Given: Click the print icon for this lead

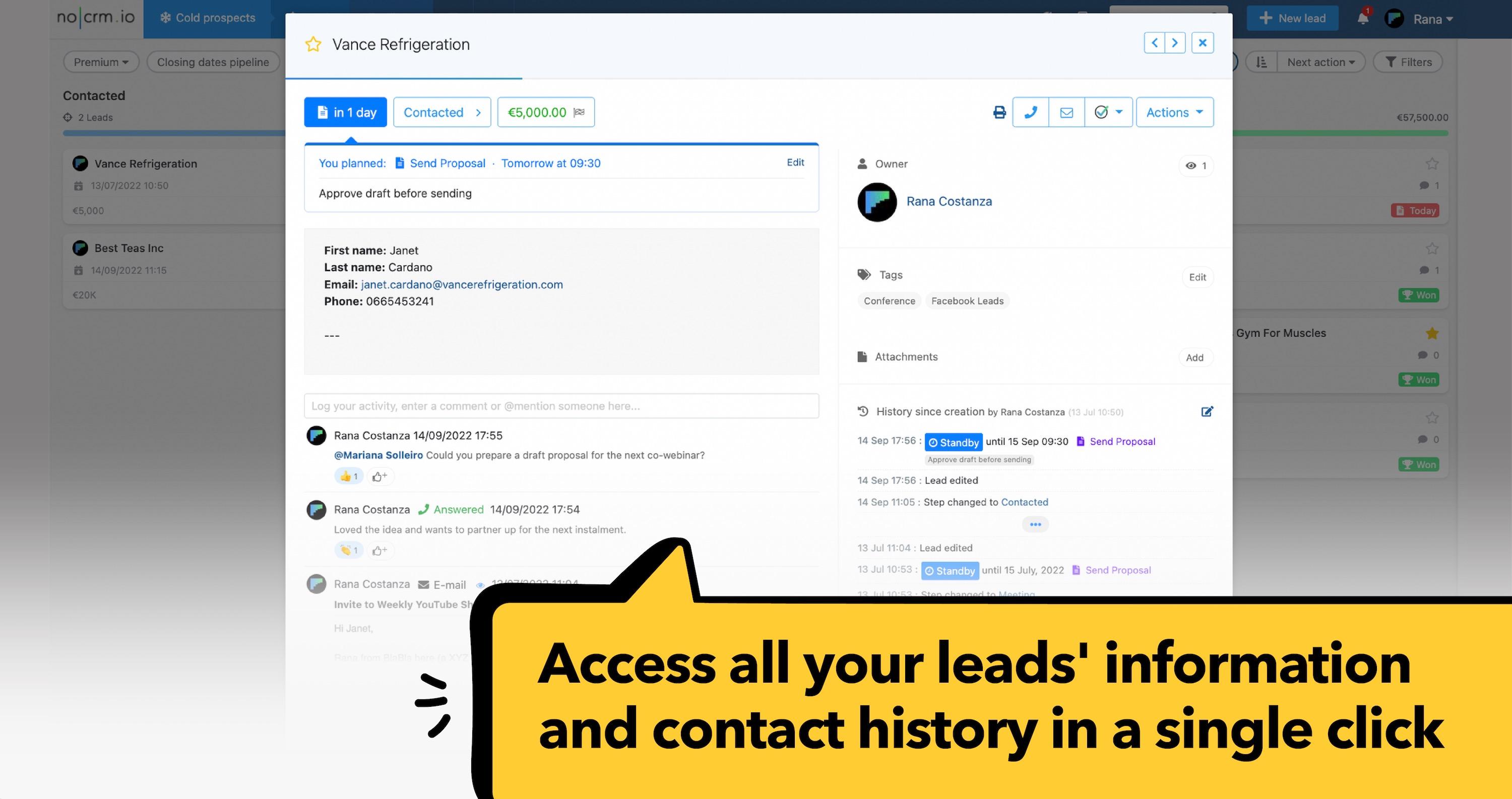Looking at the screenshot, I should (x=999, y=112).
